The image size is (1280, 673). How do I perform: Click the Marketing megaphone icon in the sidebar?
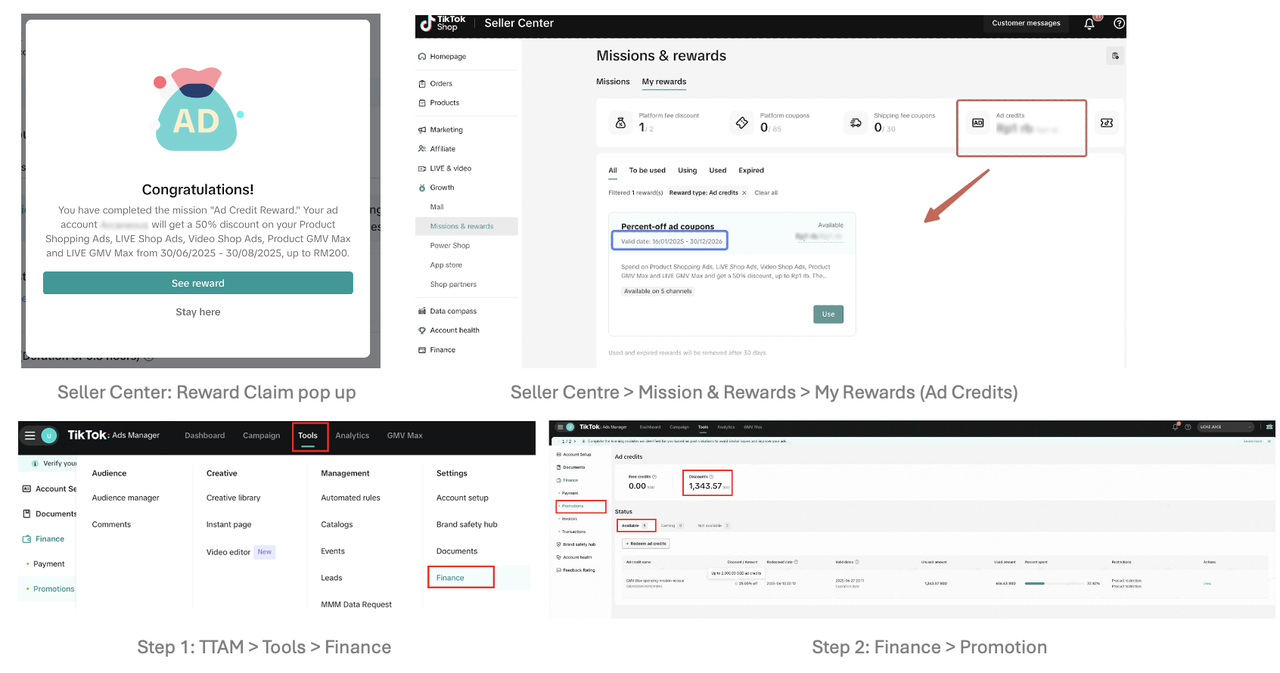click(x=423, y=130)
